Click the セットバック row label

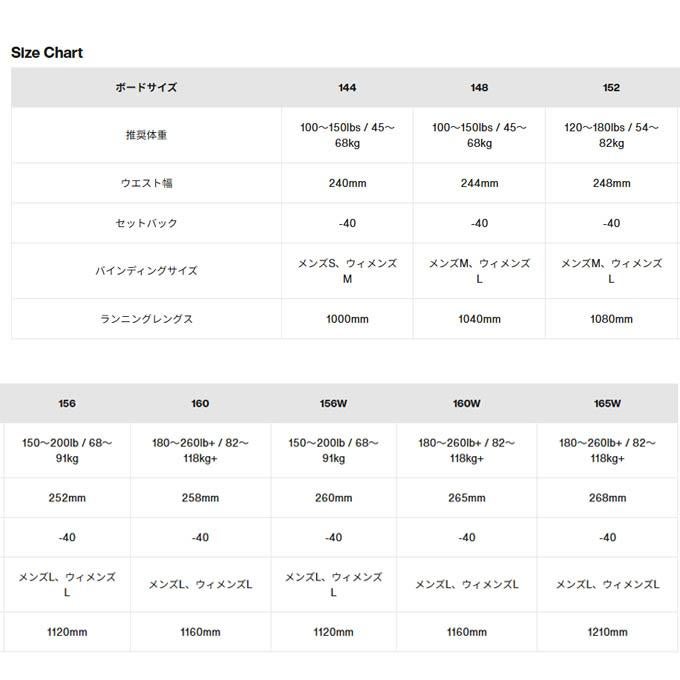[x=145, y=223]
